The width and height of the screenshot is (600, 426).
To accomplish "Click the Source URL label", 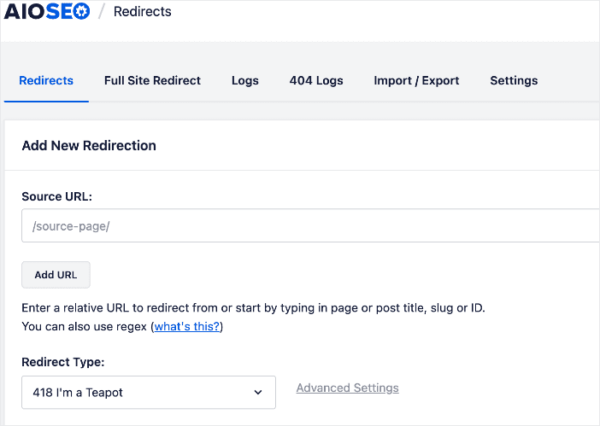I will 57,196.
